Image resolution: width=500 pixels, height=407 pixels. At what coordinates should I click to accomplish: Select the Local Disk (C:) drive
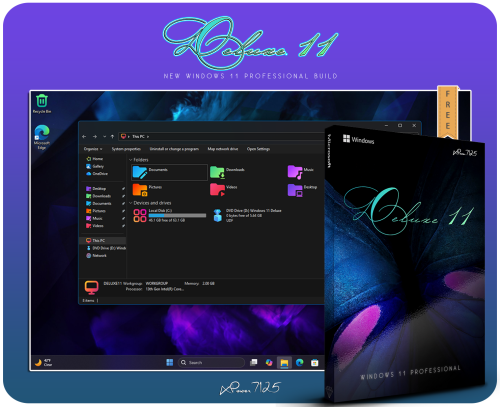pos(169,215)
